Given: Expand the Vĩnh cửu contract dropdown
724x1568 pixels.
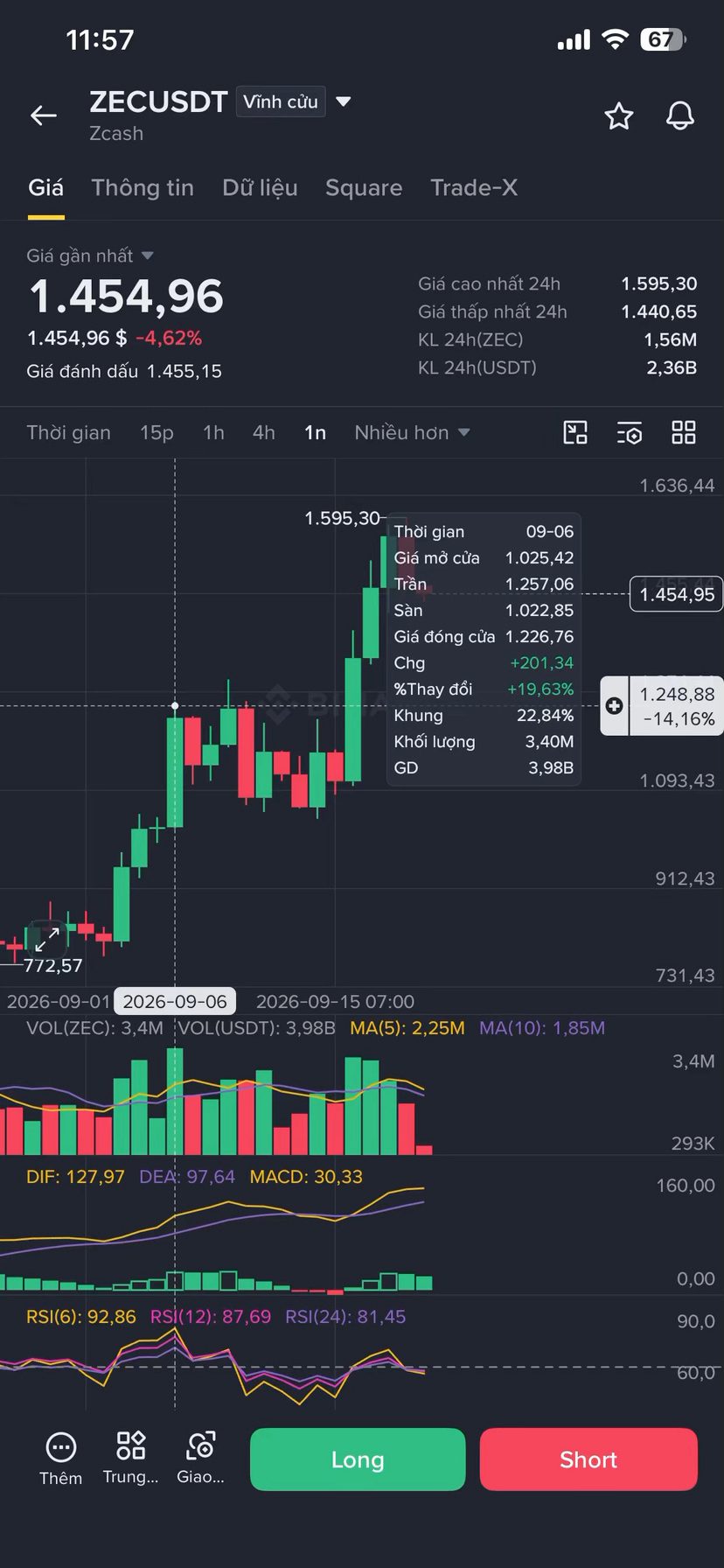Looking at the screenshot, I should point(344,101).
